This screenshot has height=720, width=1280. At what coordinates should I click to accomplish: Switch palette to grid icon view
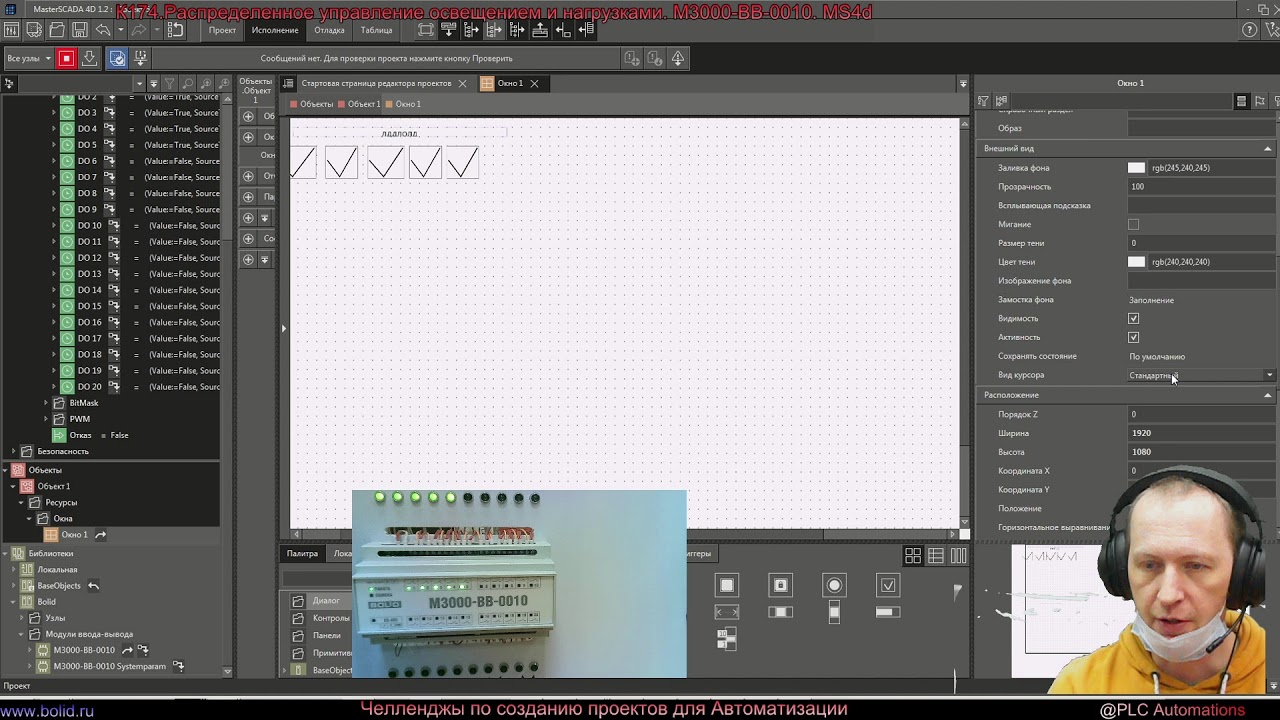coord(913,556)
